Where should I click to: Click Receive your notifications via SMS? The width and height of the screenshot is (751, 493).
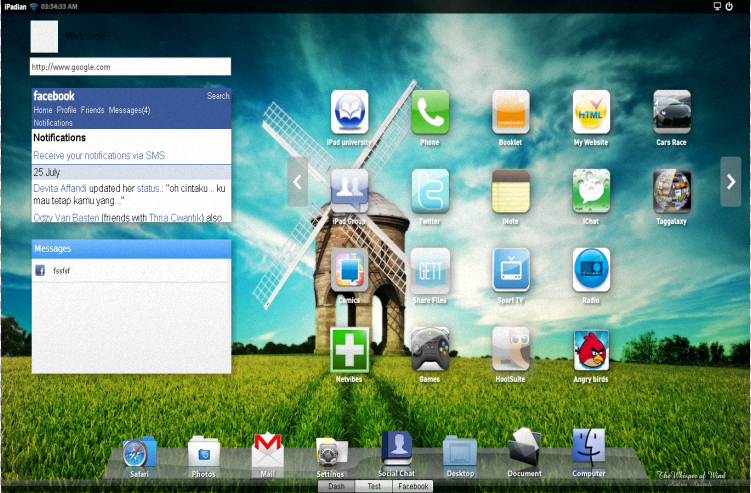(x=99, y=155)
